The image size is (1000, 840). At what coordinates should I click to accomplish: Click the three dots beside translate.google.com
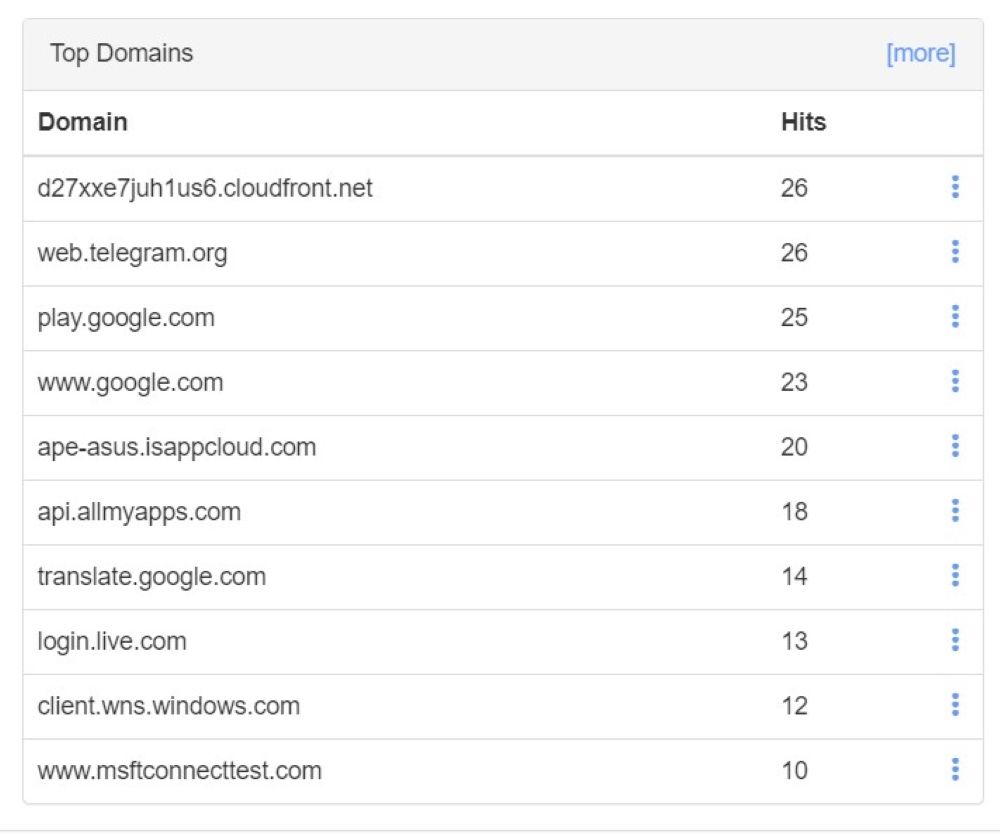point(955,576)
